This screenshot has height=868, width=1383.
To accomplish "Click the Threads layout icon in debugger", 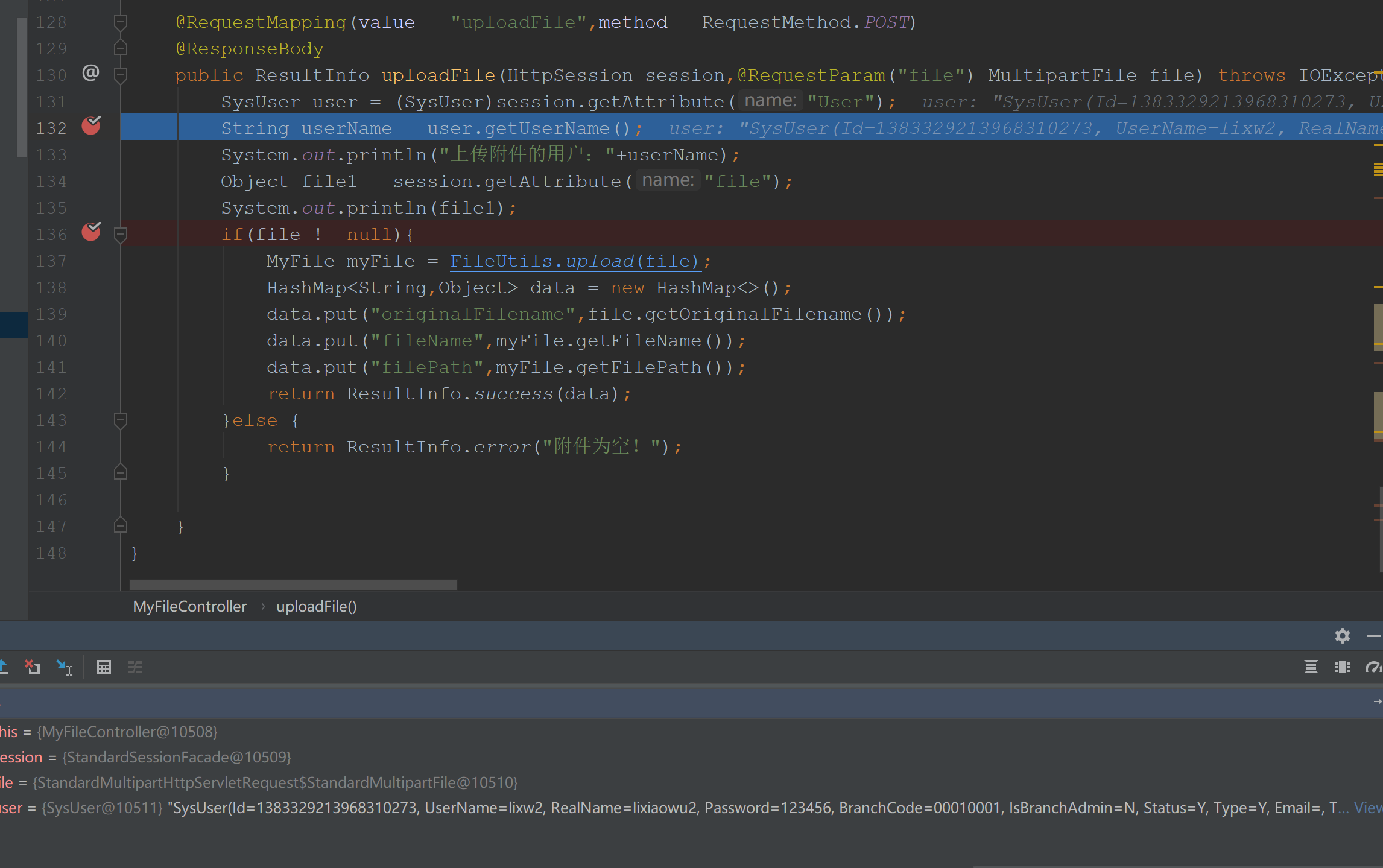I will 1311,667.
